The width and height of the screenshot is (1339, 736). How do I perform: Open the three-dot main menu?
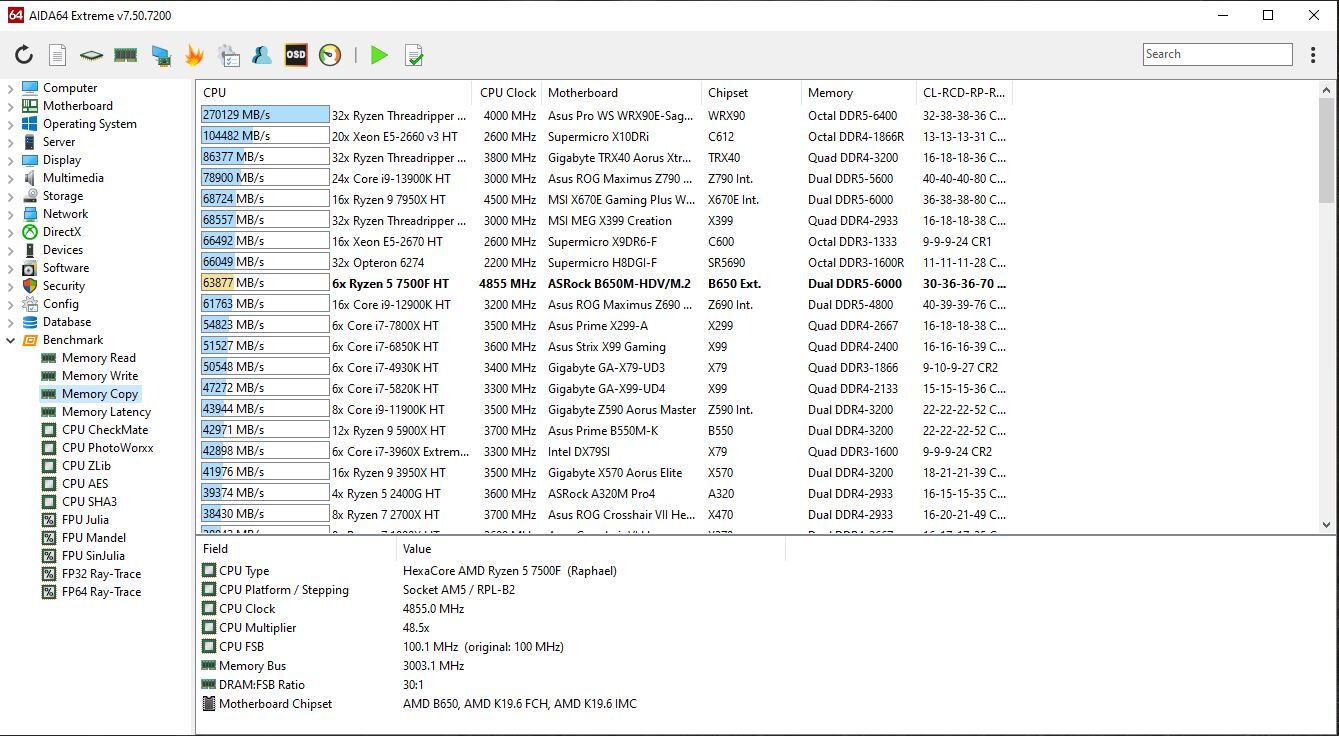pos(1313,55)
